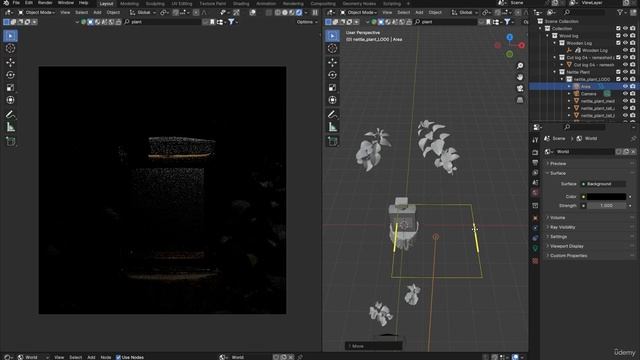Enable rendered shading mode in left viewport

click(299, 13)
